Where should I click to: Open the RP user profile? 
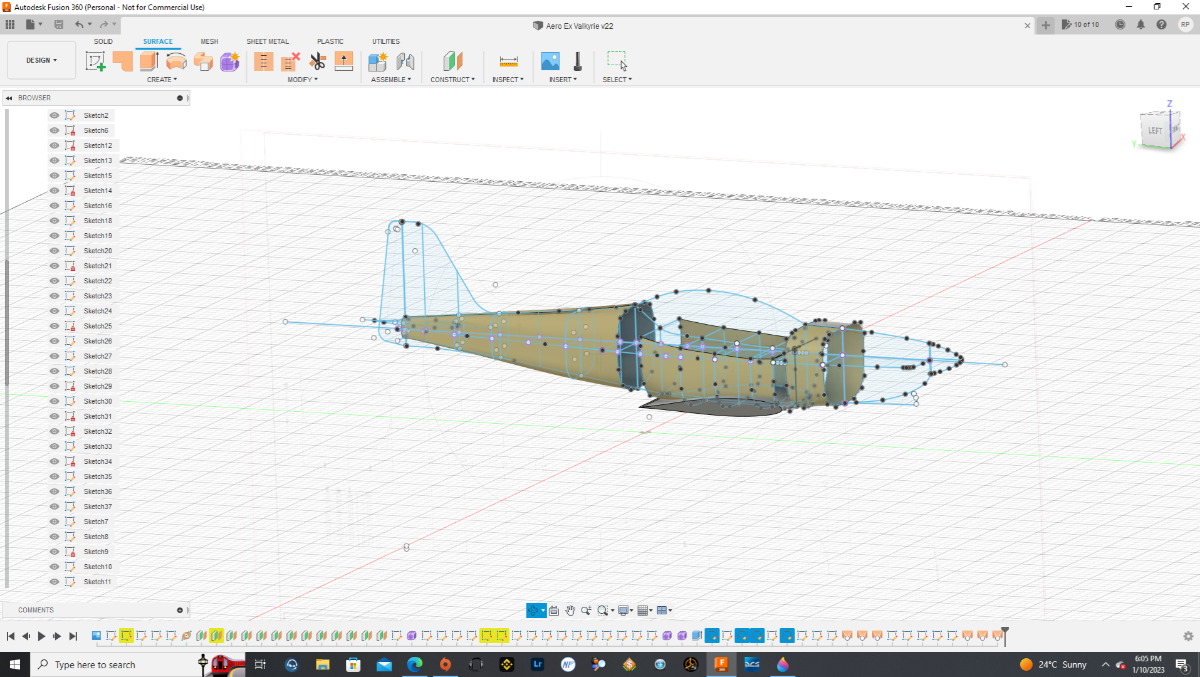point(1185,24)
